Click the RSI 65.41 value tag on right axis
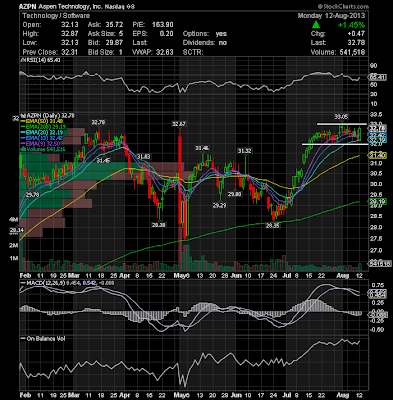The height and width of the screenshot is (400, 393). (x=378, y=77)
